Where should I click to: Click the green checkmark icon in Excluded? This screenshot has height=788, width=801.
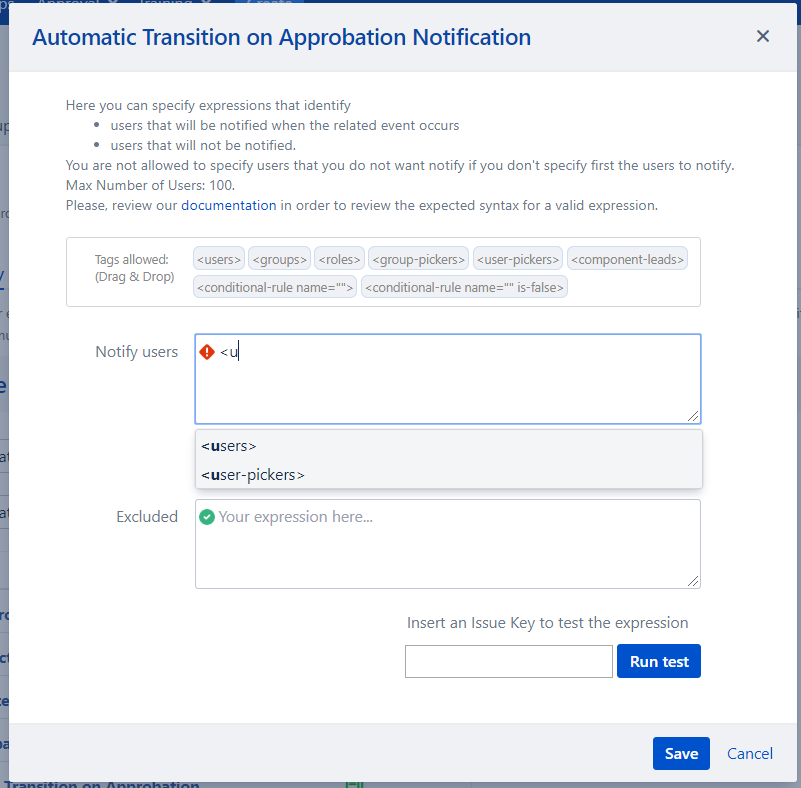(x=207, y=517)
